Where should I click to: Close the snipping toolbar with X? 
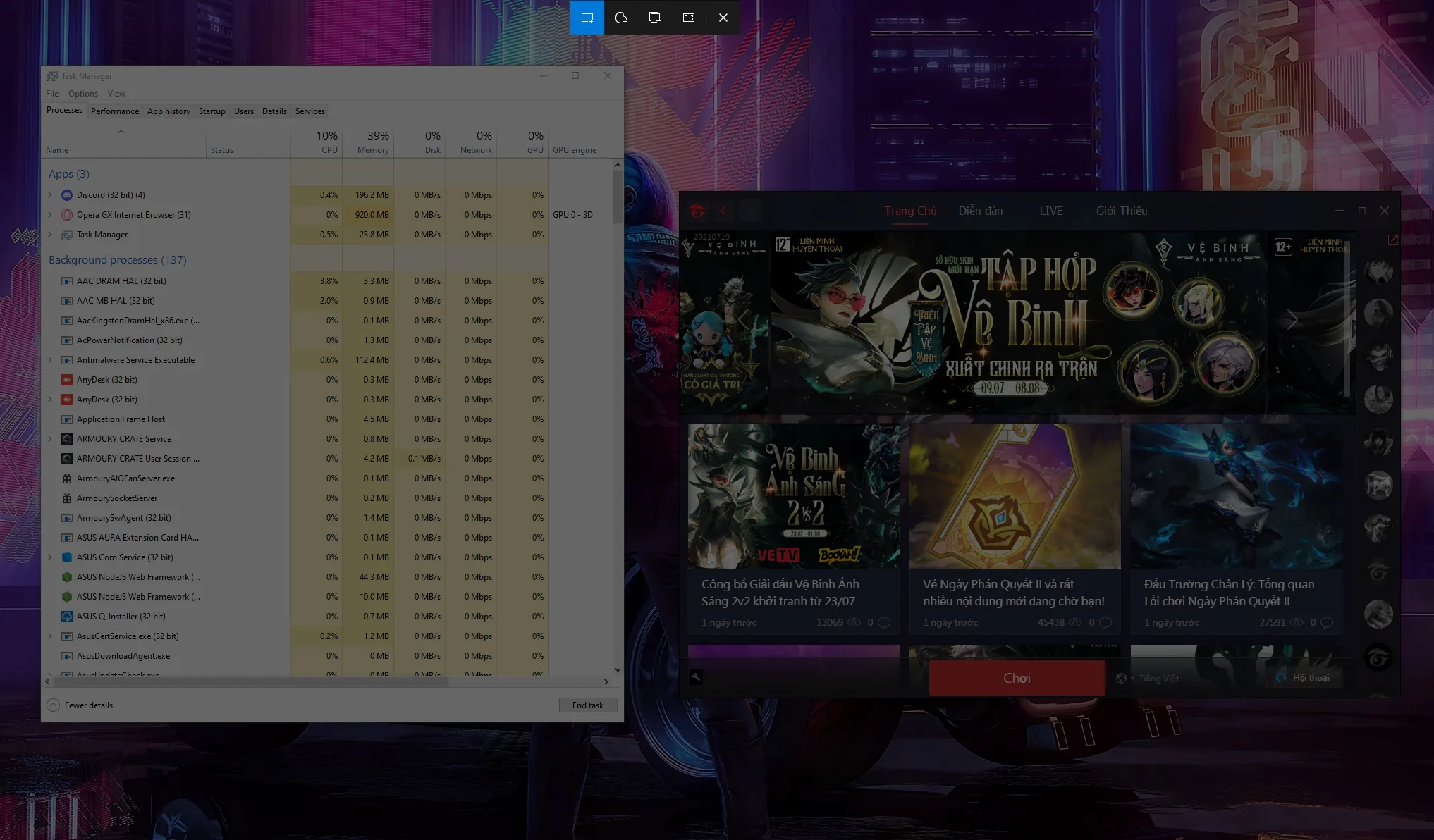pos(723,18)
